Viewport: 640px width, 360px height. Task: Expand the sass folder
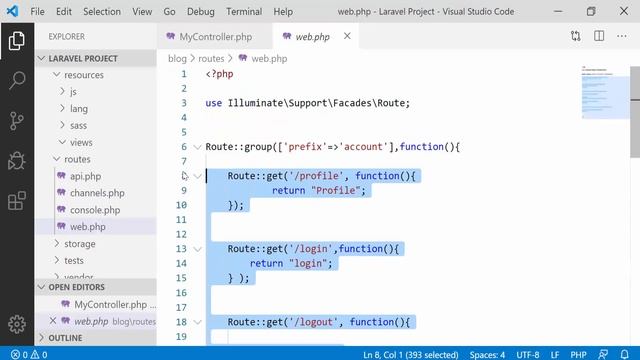click(62, 125)
